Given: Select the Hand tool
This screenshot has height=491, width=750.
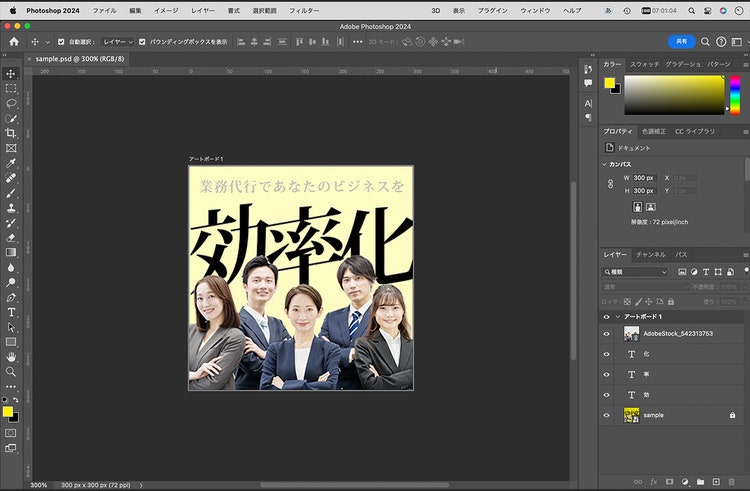Looking at the screenshot, I should click(11, 357).
